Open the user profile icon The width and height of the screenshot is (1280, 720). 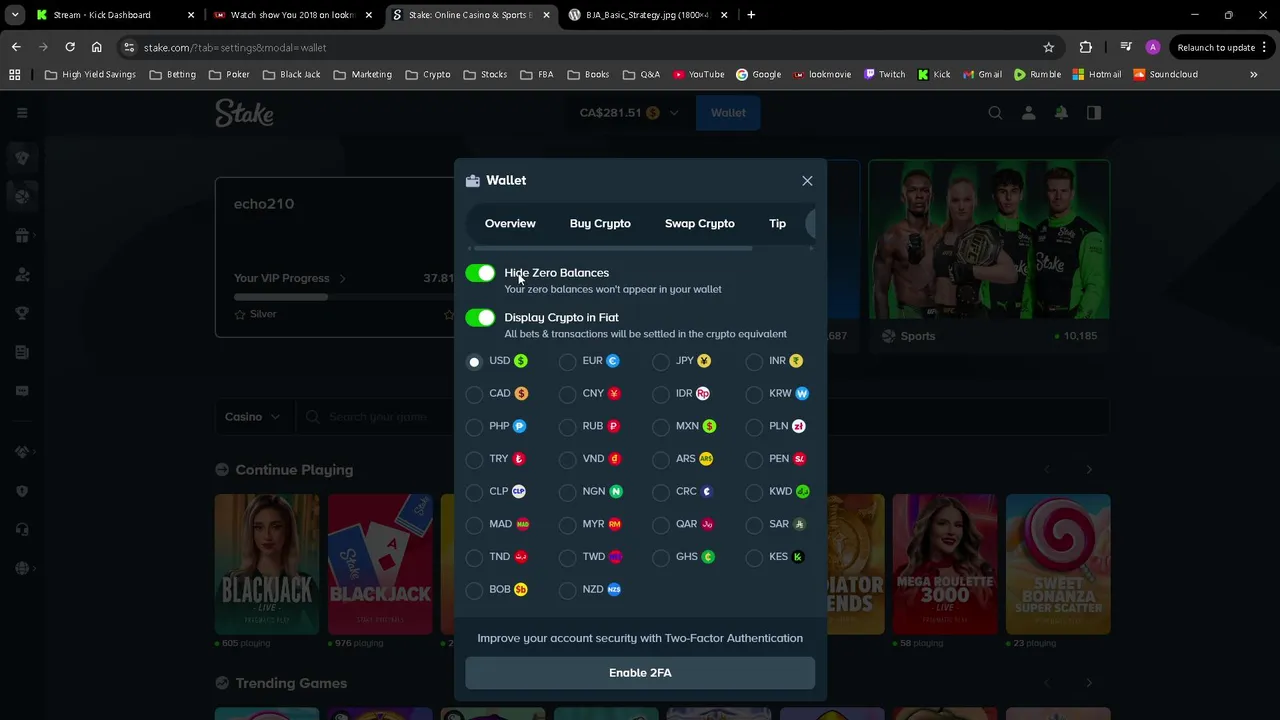pos(1028,113)
